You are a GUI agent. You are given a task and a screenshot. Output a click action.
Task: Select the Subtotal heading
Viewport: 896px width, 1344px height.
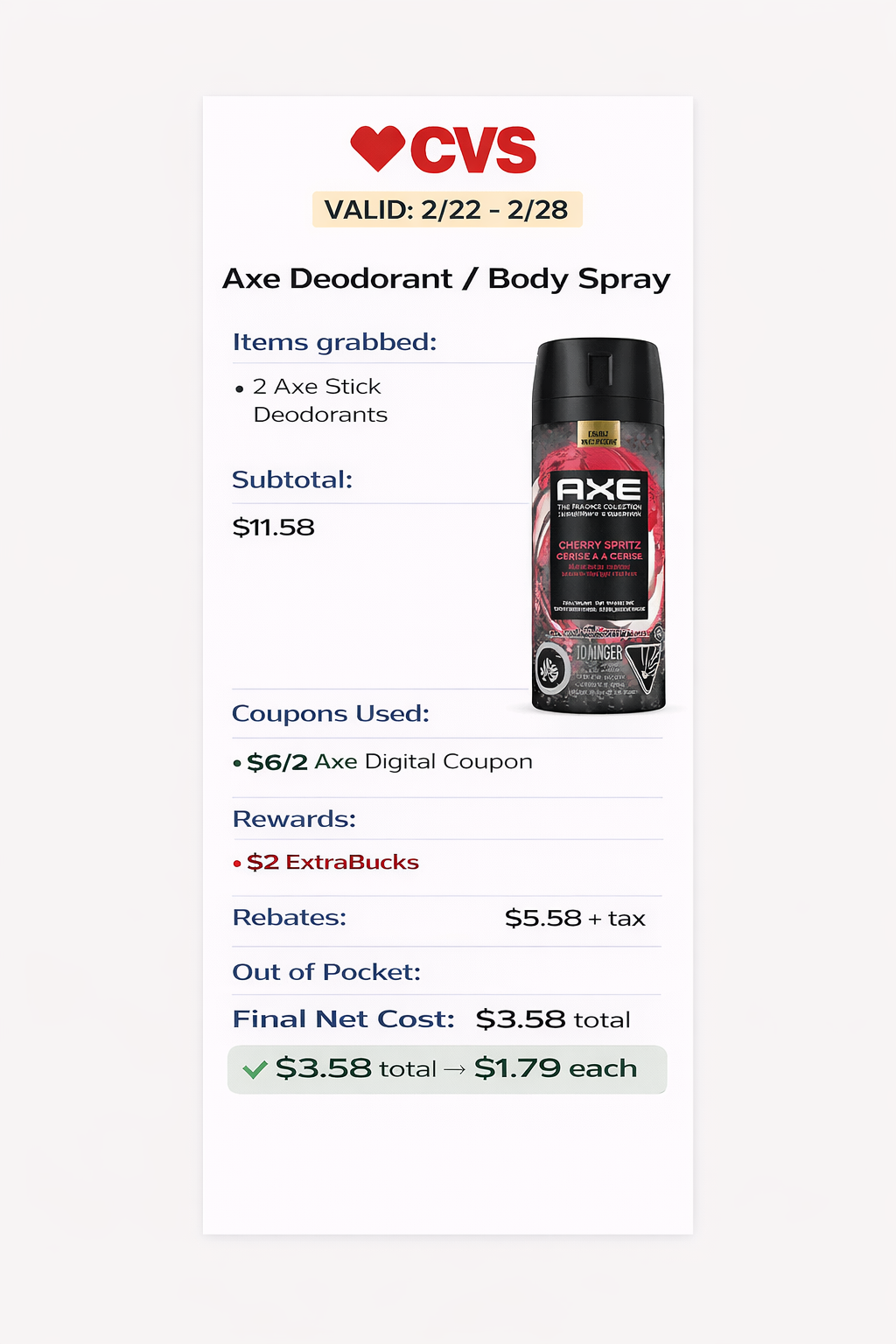[x=292, y=479]
